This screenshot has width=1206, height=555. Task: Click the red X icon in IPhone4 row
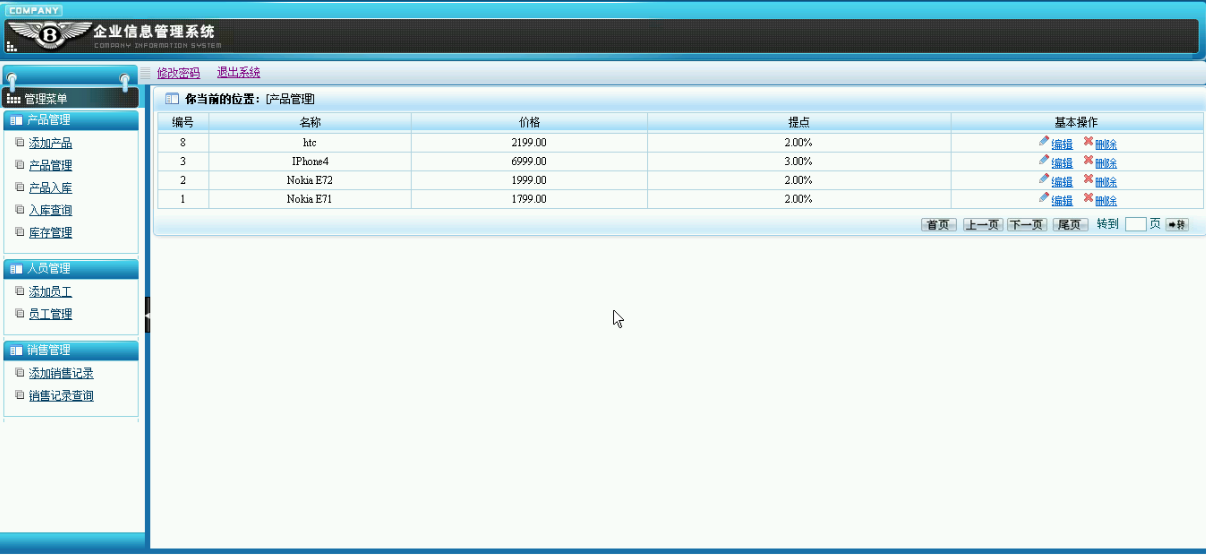click(x=1088, y=160)
